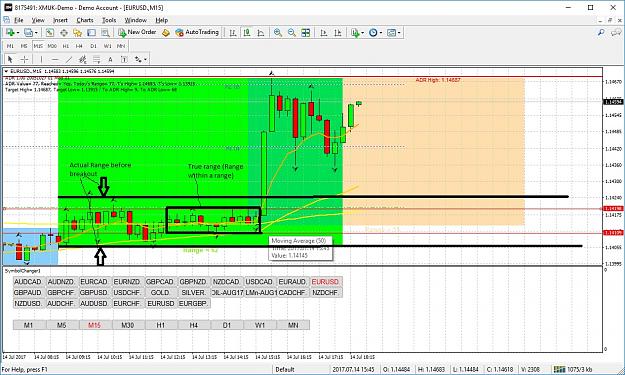
Task: Open the Terminal panel icon
Action: (91, 33)
